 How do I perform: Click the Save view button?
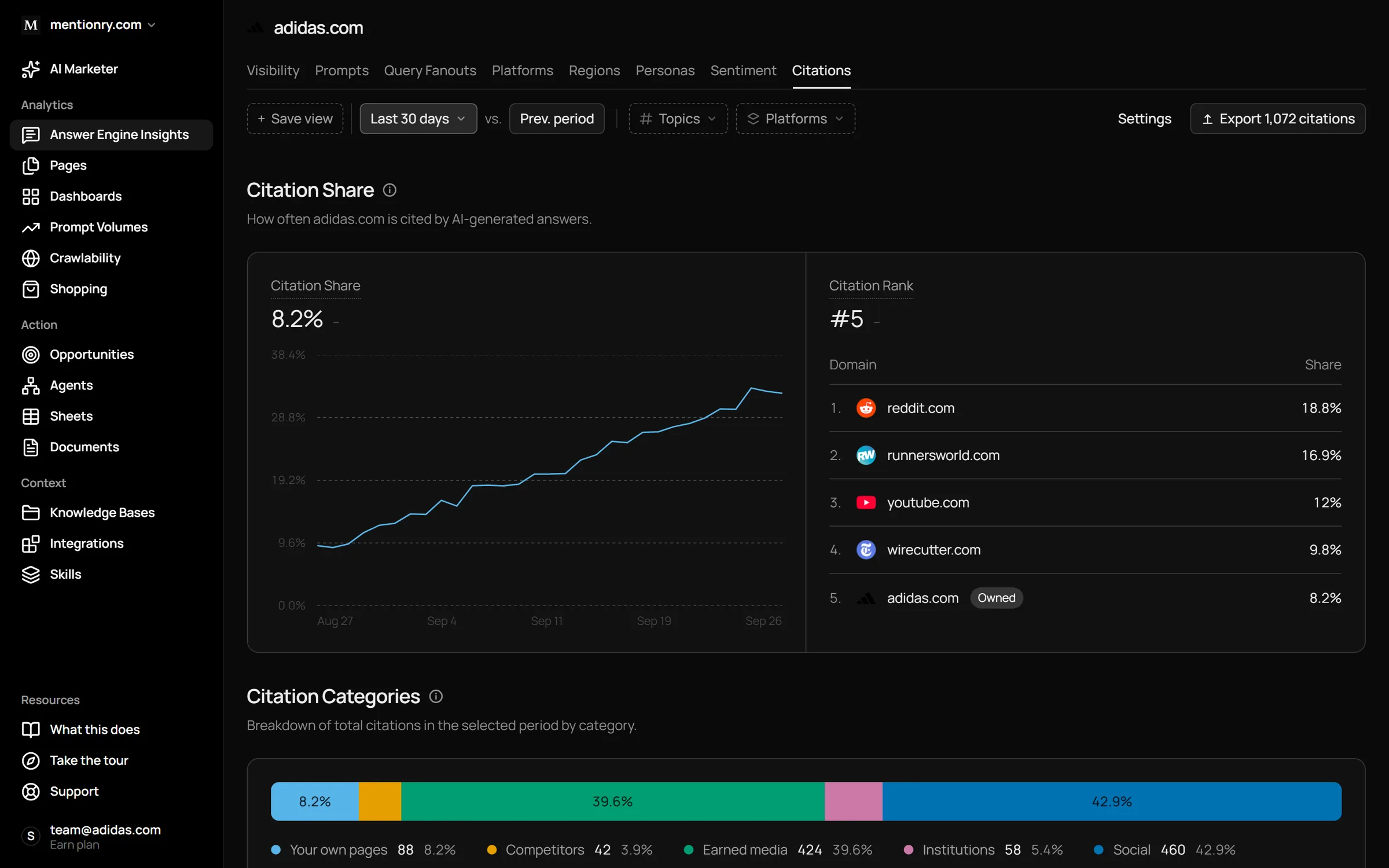click(x=295, y=119)
